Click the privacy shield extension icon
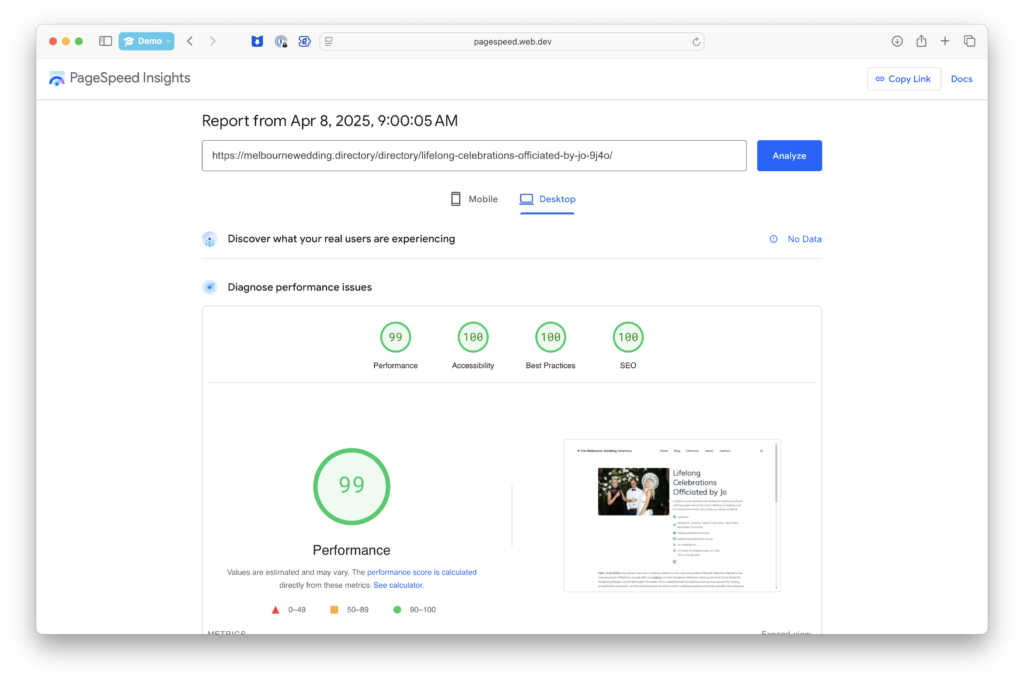 tap(281, 40)
